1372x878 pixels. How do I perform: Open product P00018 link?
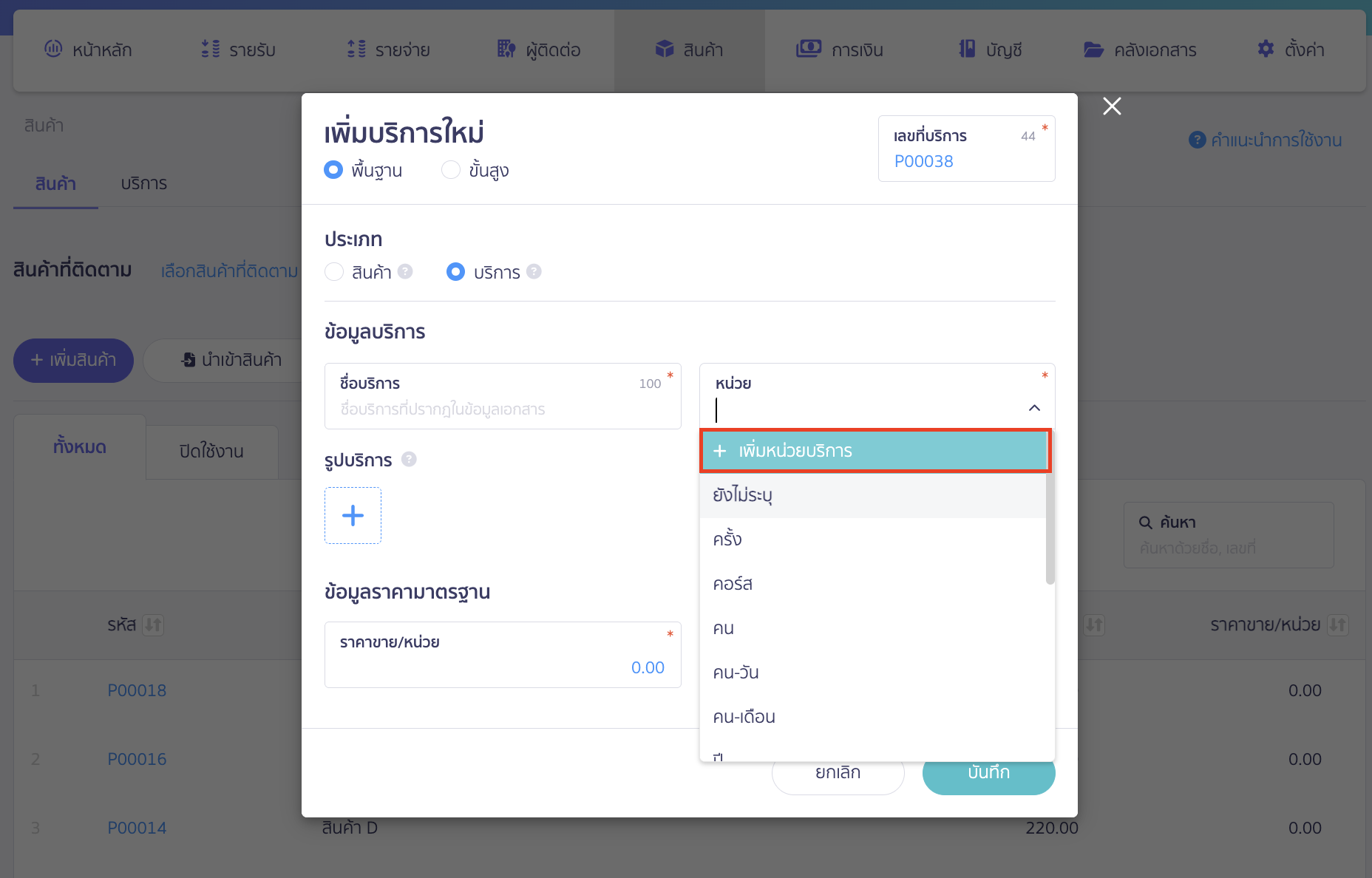[x=136, y=690]
